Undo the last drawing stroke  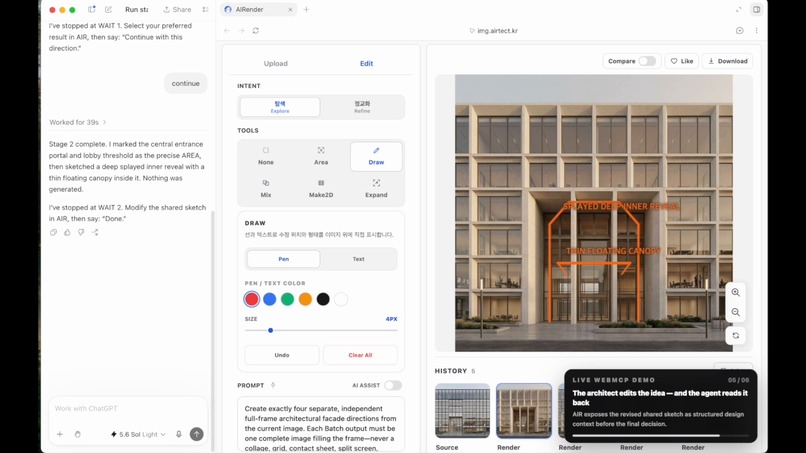click(x=282, y=355)
